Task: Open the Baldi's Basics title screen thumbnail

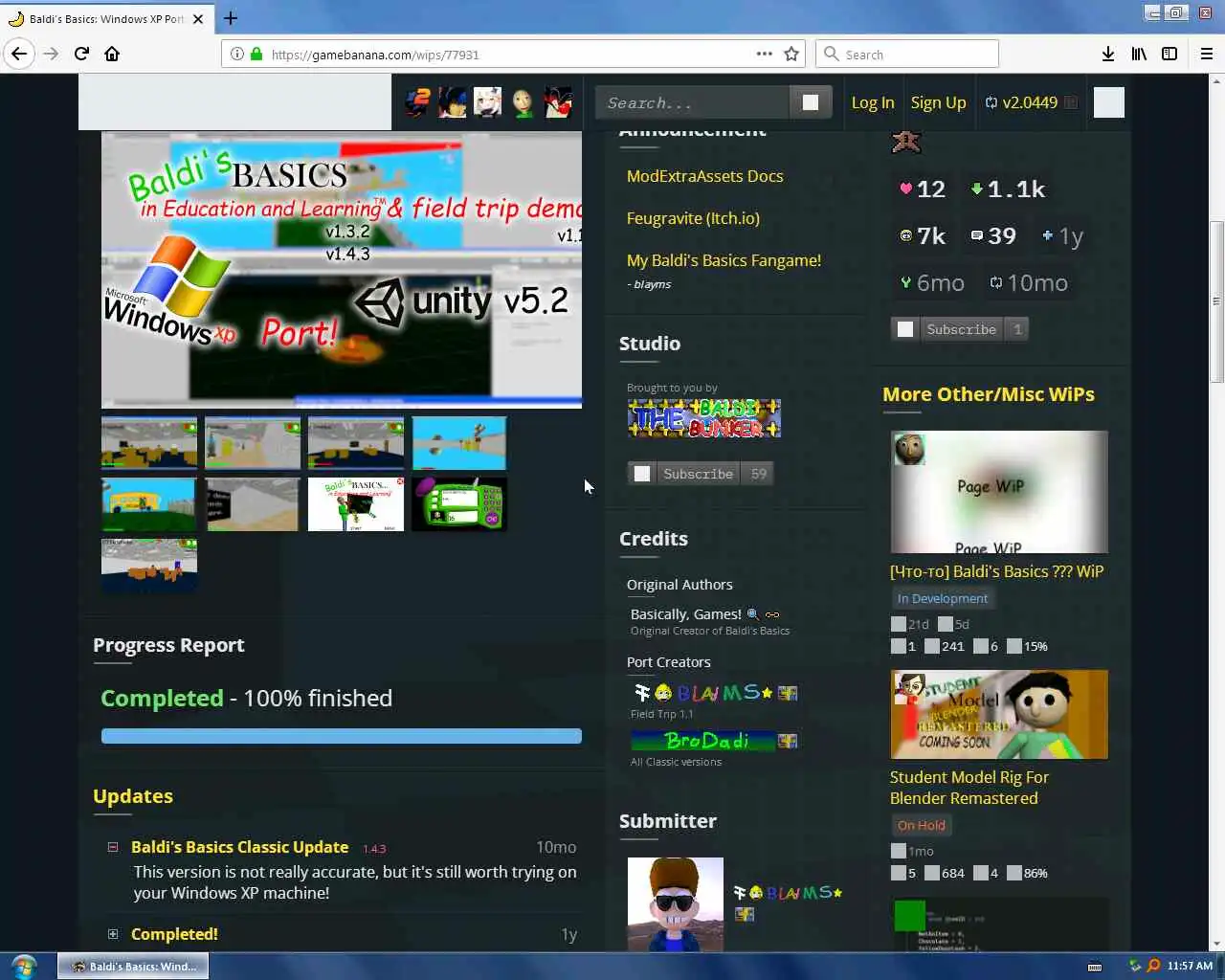Action: 356,503
